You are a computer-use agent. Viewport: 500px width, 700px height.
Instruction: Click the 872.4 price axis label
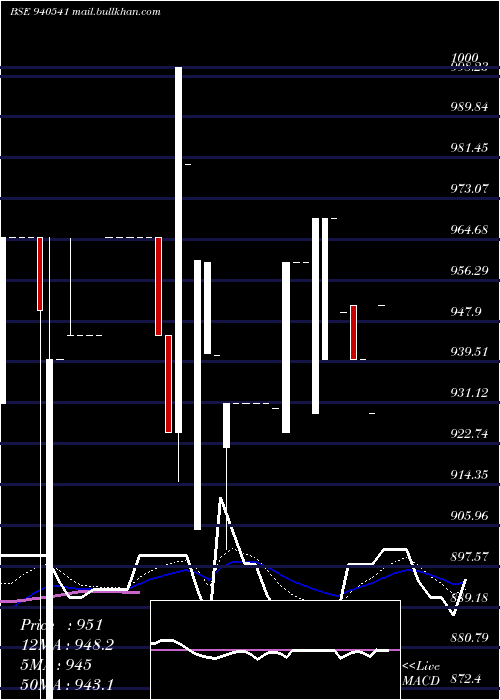[x=466, y=679]
